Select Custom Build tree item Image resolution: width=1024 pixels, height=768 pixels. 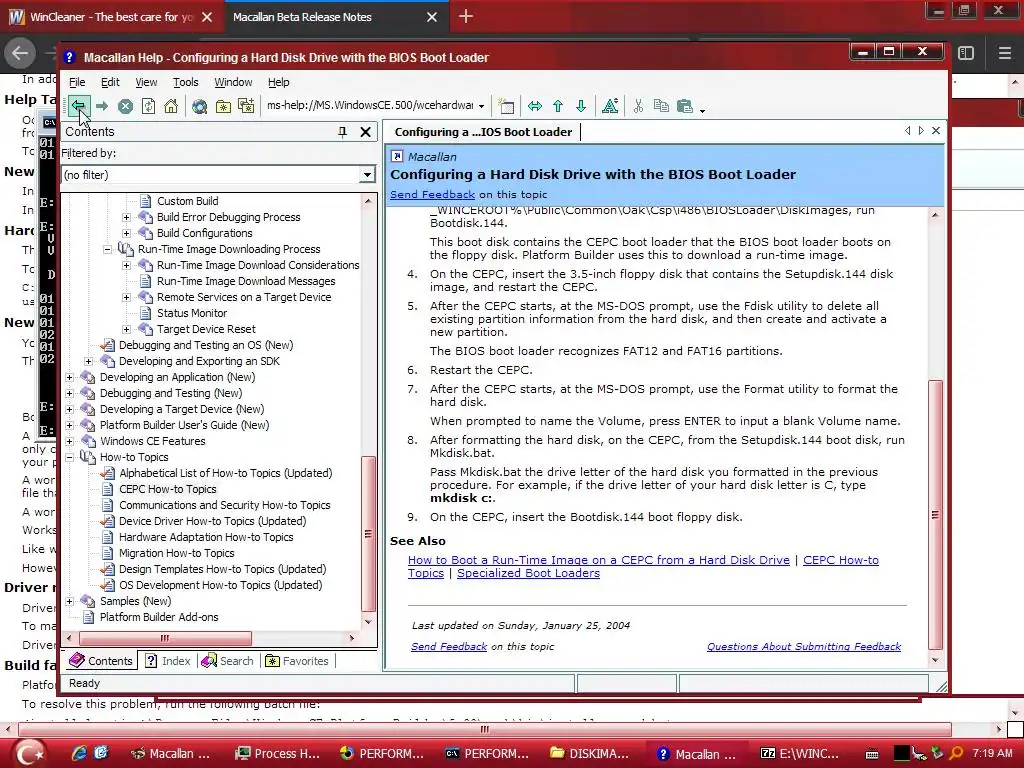click(x=187, y=201)
